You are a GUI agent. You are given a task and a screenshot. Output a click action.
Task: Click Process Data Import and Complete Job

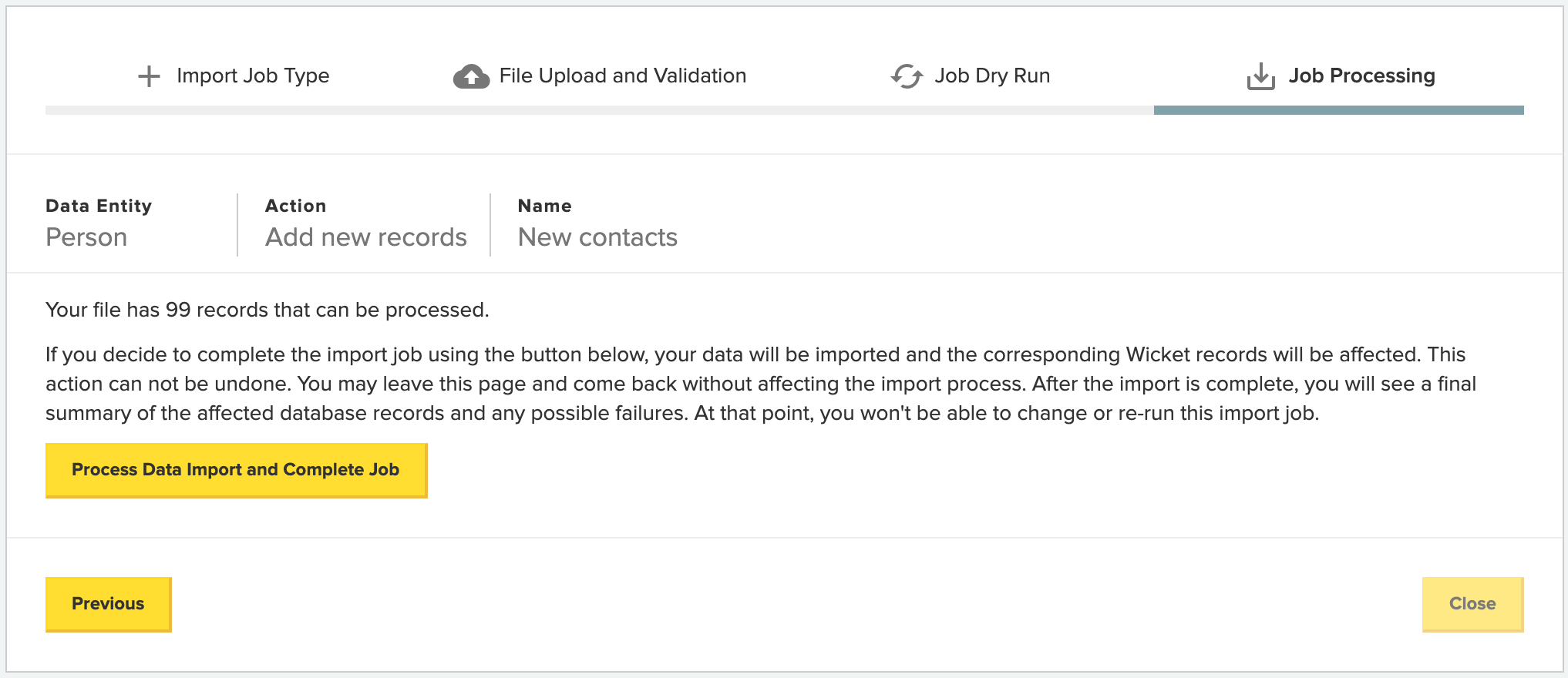pos(236,470)
